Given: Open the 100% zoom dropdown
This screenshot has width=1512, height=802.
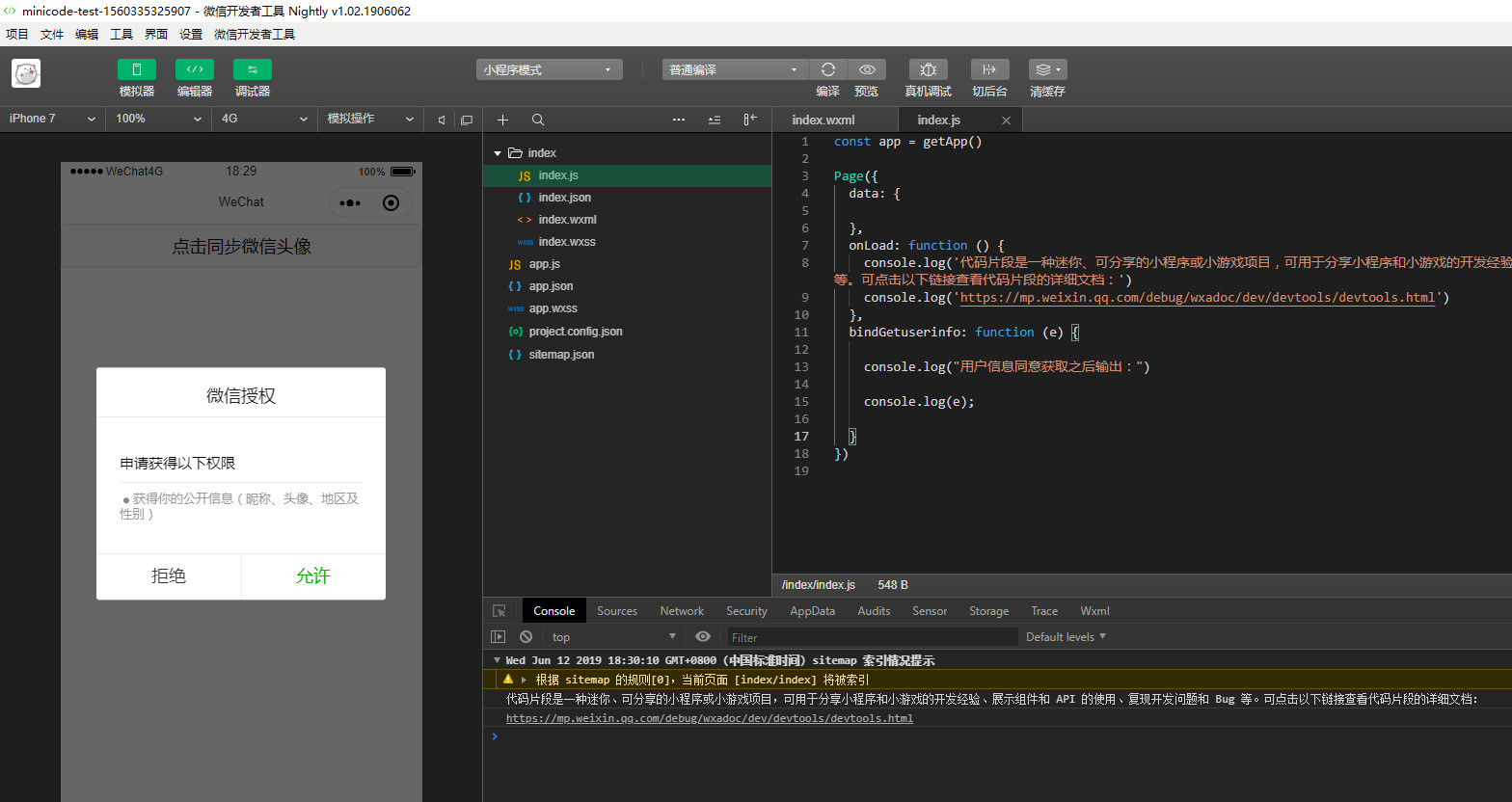Looking at the screenshot, I should tap(158, 119).
